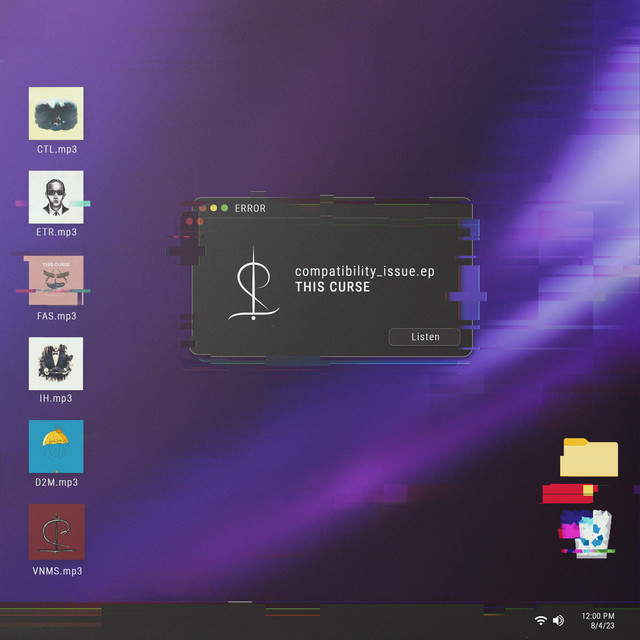The image size is (640, 640).
Task: Open the yellow folder on the desktop
Action: (x=589, y=458)
